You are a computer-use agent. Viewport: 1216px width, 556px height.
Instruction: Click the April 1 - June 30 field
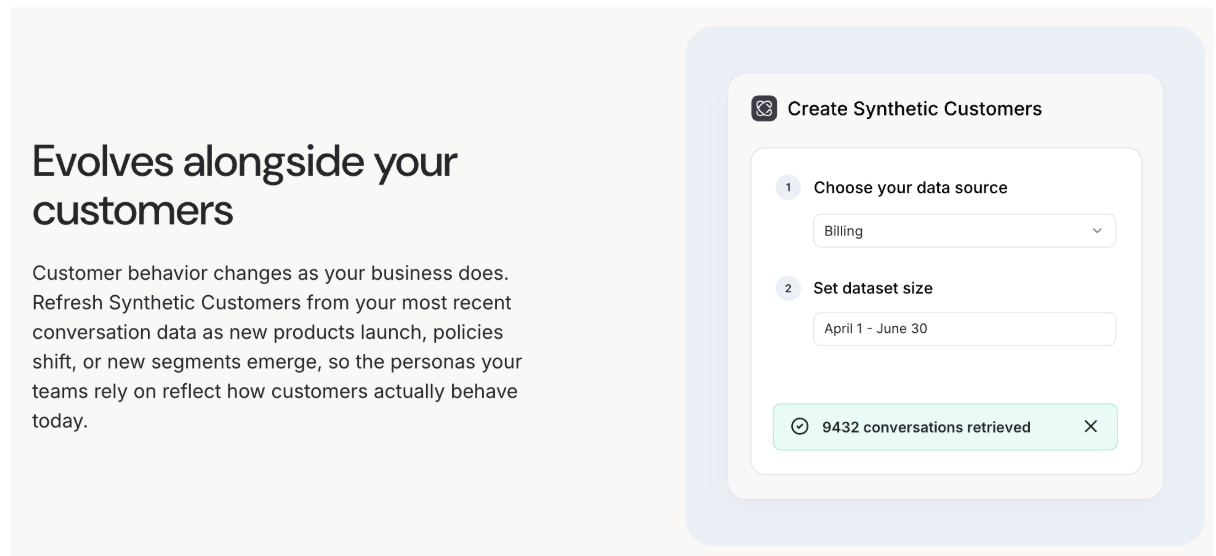pos(964,329)
